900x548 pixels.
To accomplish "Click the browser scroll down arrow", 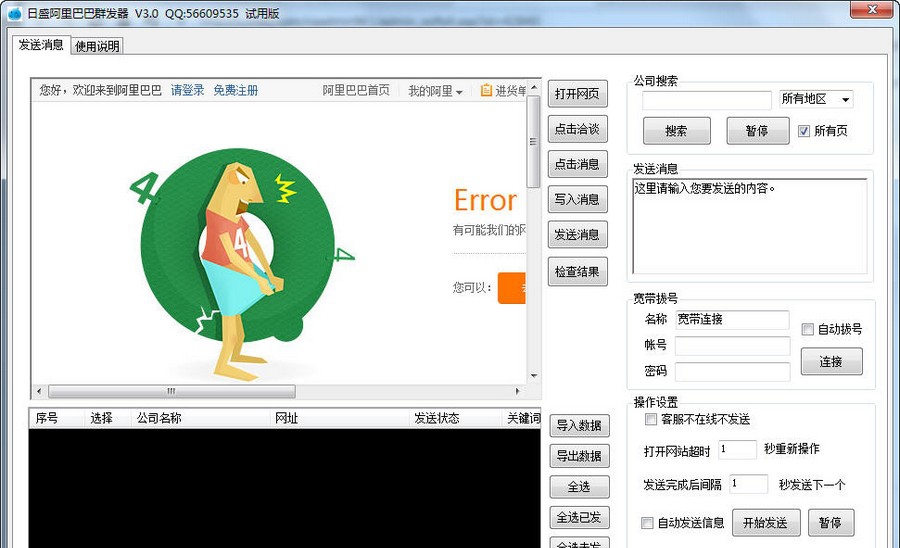I will [x=534, y=376].
